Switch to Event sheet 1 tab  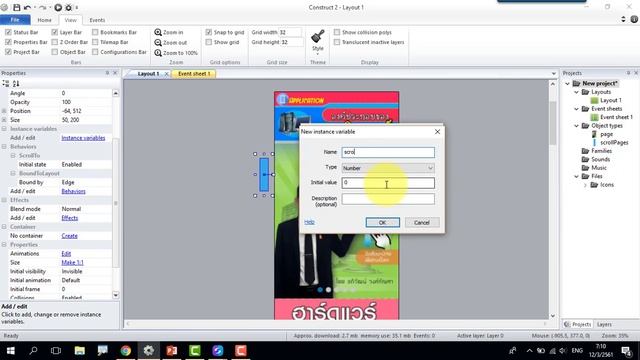(x=194, y=74)
